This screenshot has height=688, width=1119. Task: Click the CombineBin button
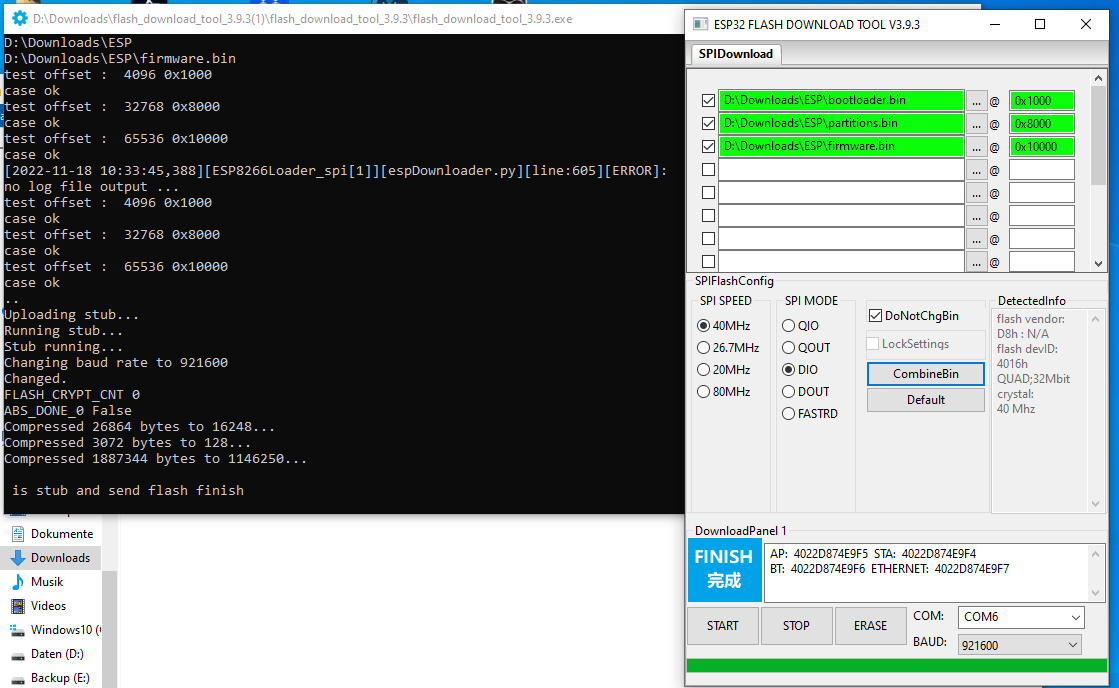pyautogui.click(x=926, y=374)
